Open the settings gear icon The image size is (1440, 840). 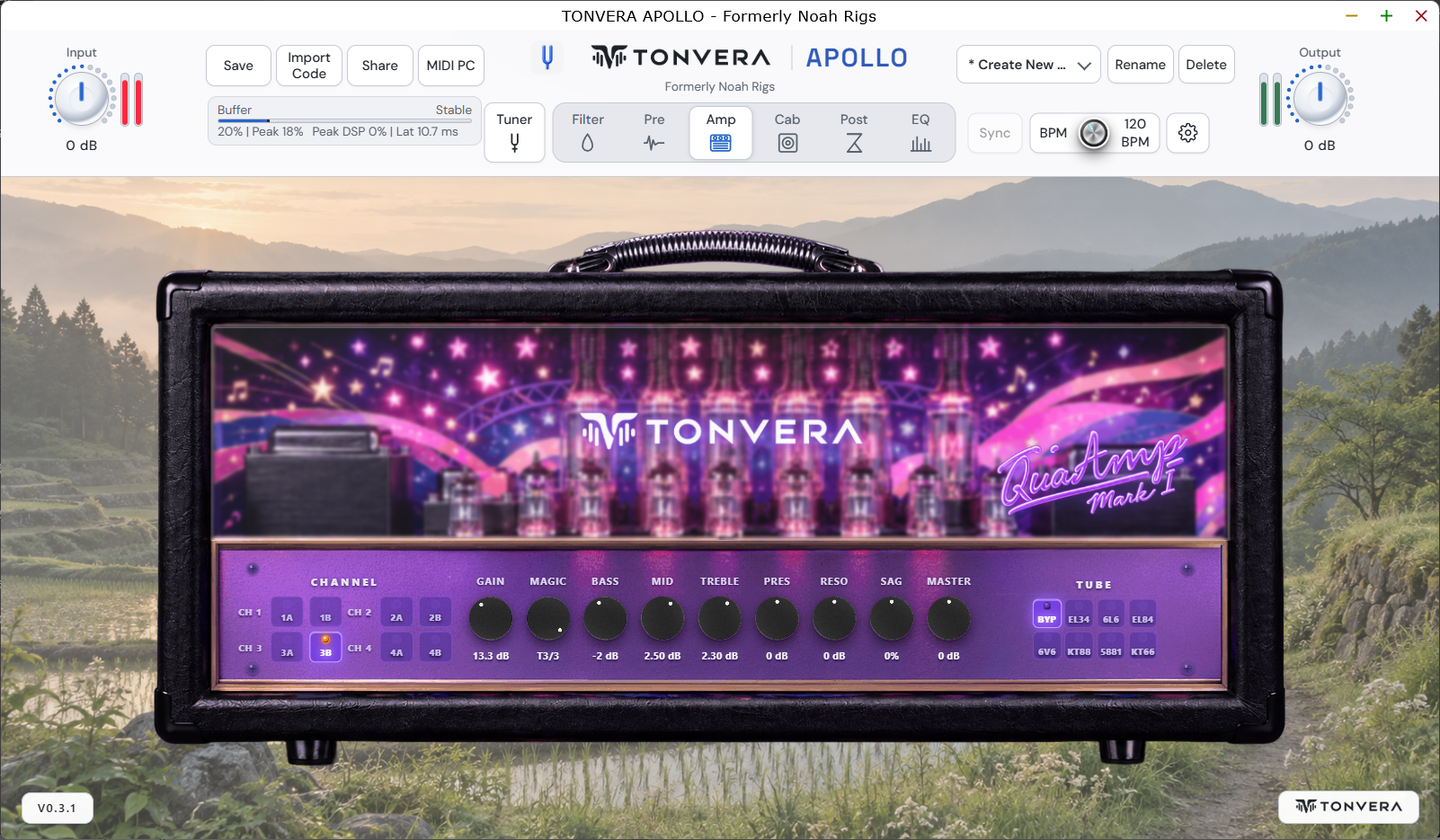coord(1187,133)
